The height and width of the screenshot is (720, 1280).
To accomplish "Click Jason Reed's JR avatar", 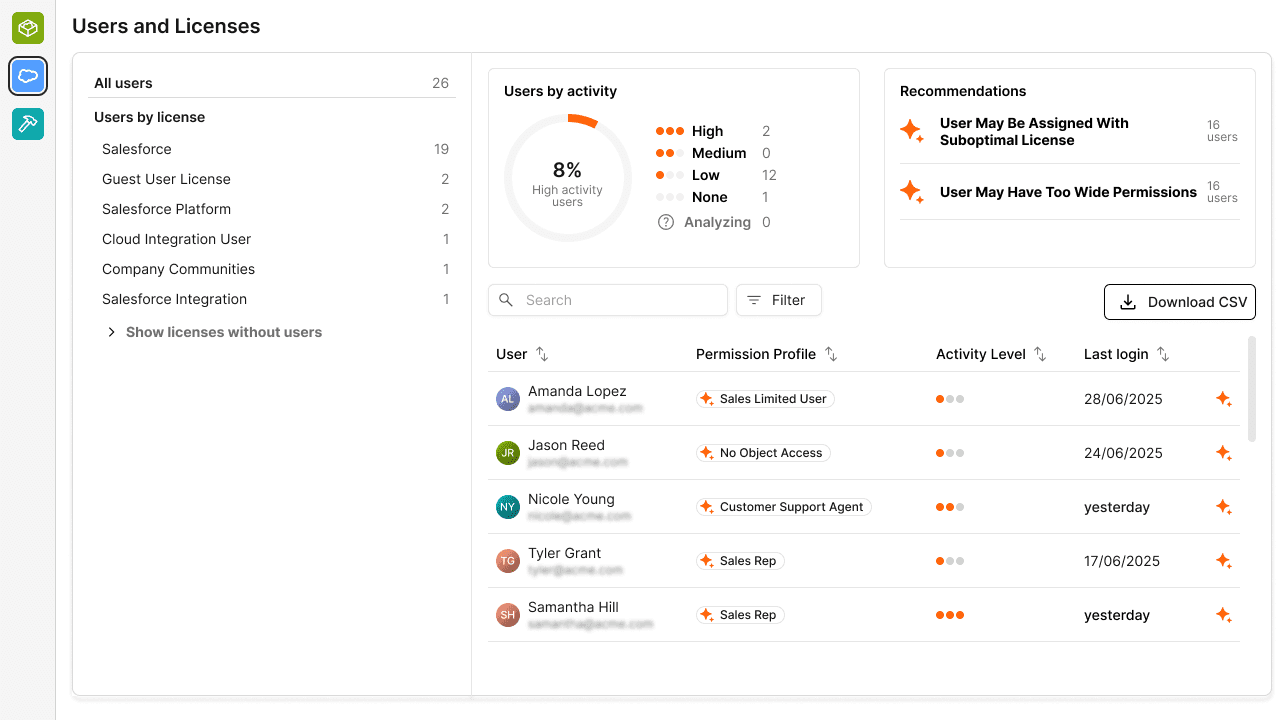I will pyautogui.click(x=508, y=453).
